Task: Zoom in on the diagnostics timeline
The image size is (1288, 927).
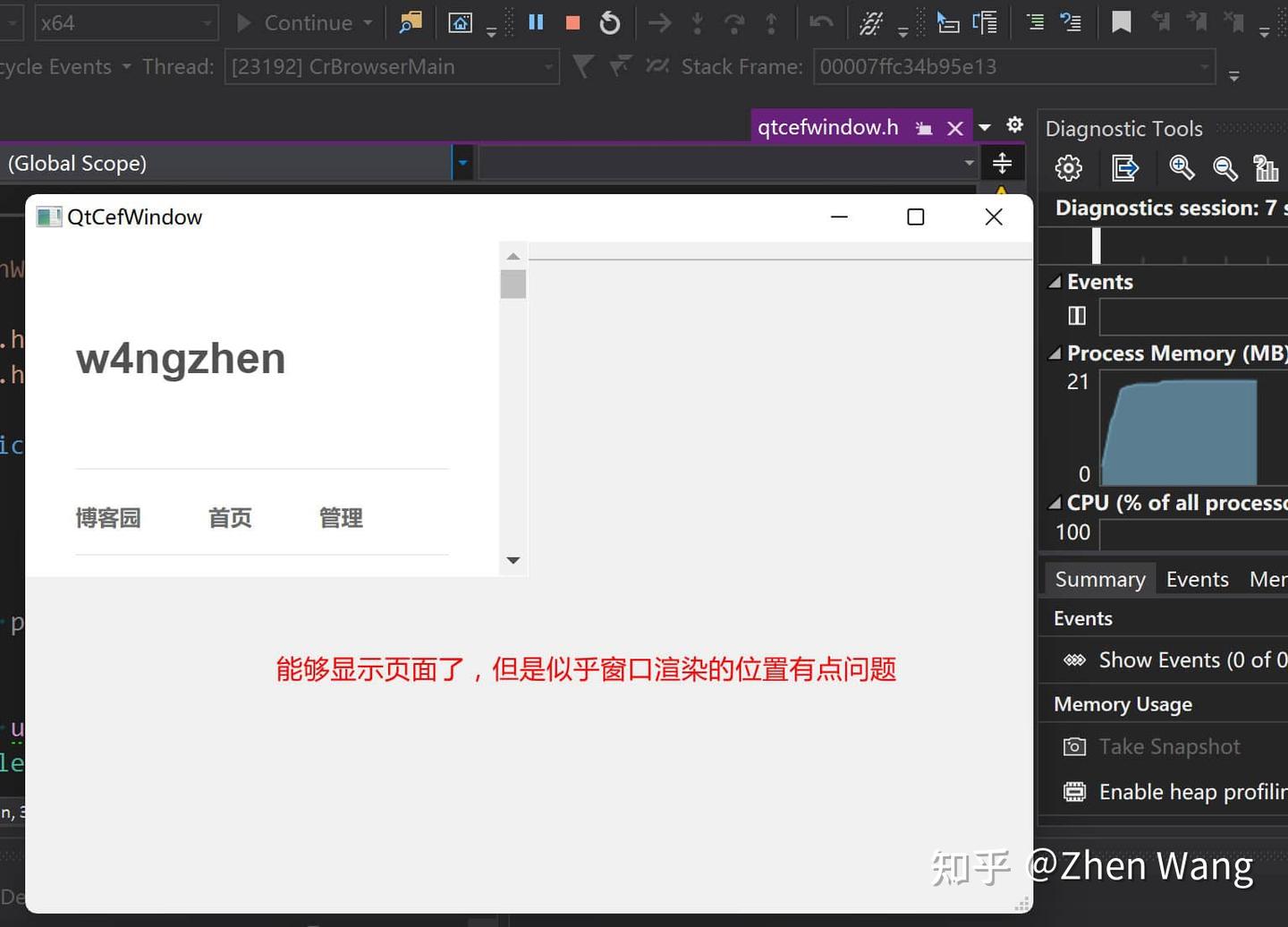Action: pyautogui.click(x=1182, y=168)
